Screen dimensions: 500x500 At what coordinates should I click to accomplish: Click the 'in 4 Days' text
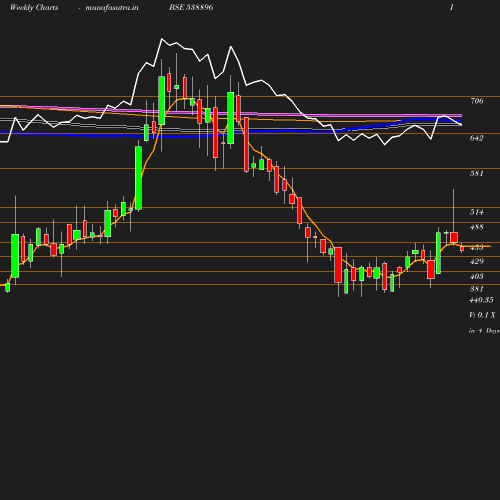(484, 331)
